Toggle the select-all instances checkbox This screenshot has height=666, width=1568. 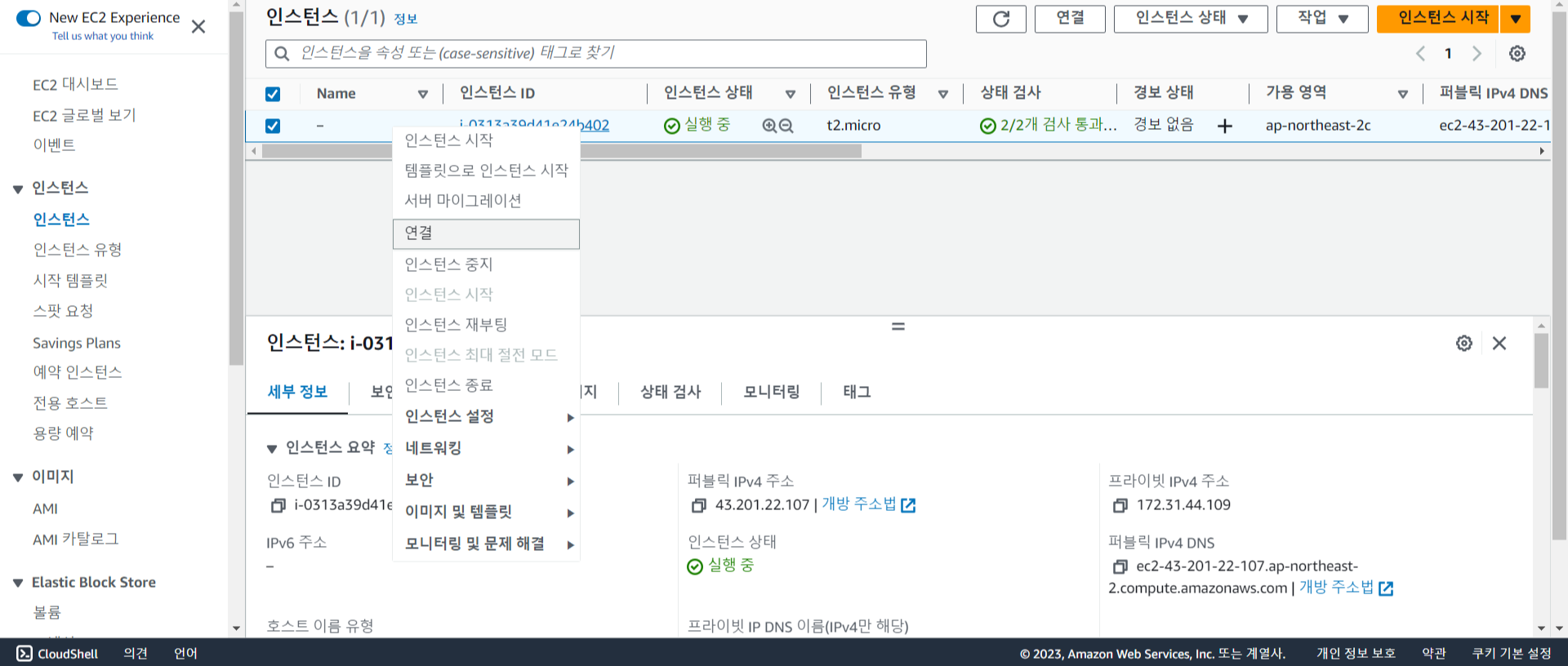pyautogui.click(x=273, y=94)
